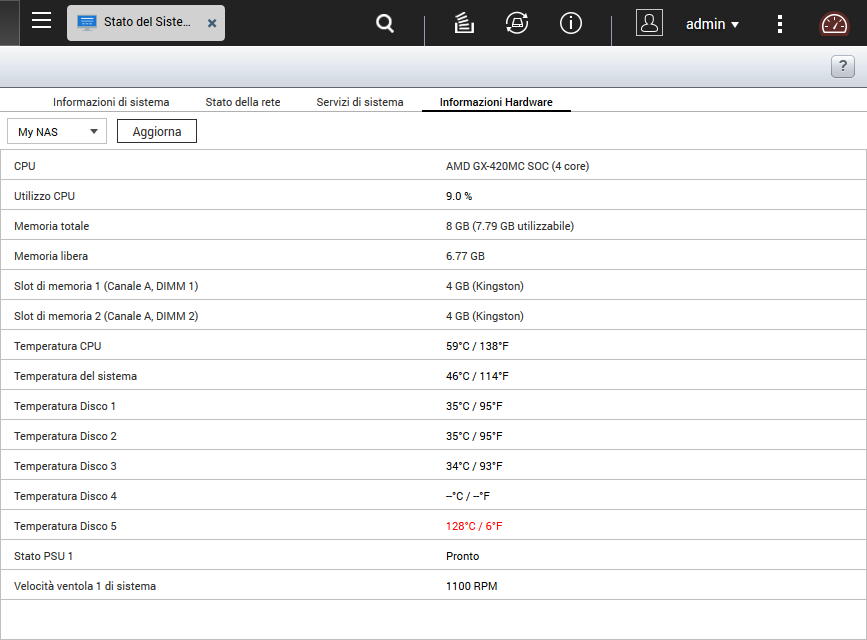Image resolution: width=867 pixels, height=640 pixels.
Task: Select the Informazioni Hardware tab
Action: coord(496,102)
